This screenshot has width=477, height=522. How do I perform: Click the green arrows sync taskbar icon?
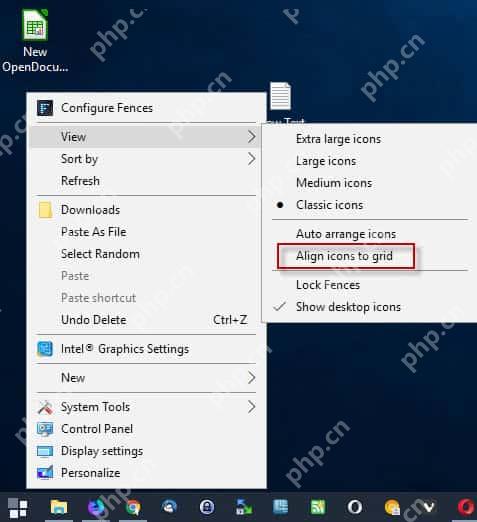pos(244,508)
